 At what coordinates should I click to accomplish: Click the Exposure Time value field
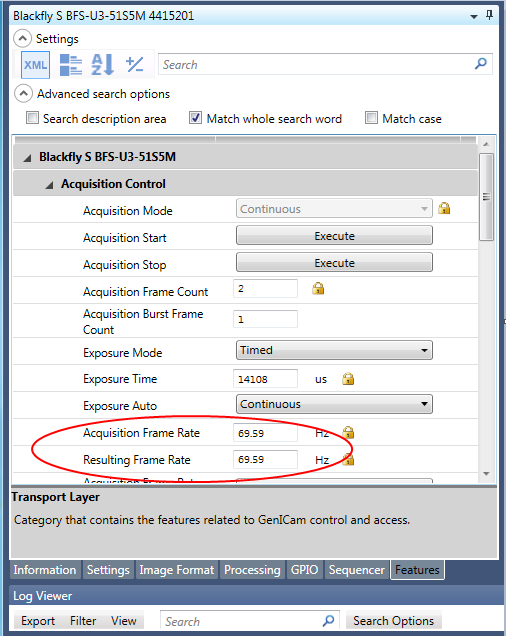click(265, 379)
